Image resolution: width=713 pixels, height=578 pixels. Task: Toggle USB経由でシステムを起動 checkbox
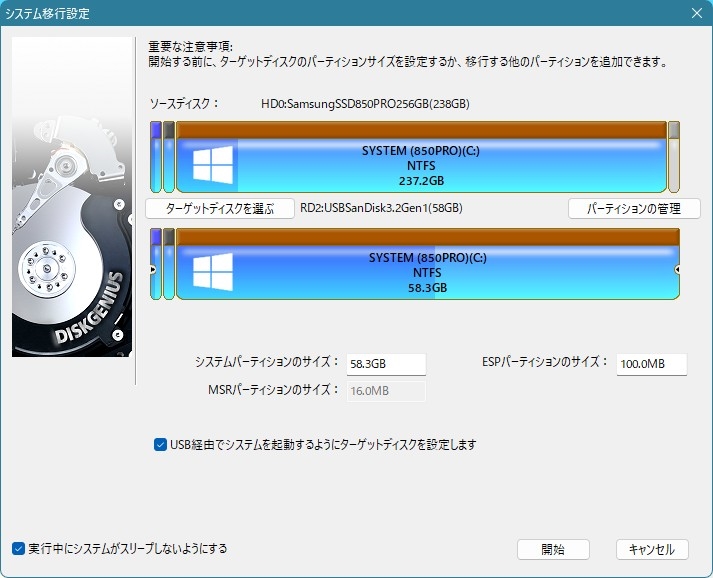tap(160, 444)
